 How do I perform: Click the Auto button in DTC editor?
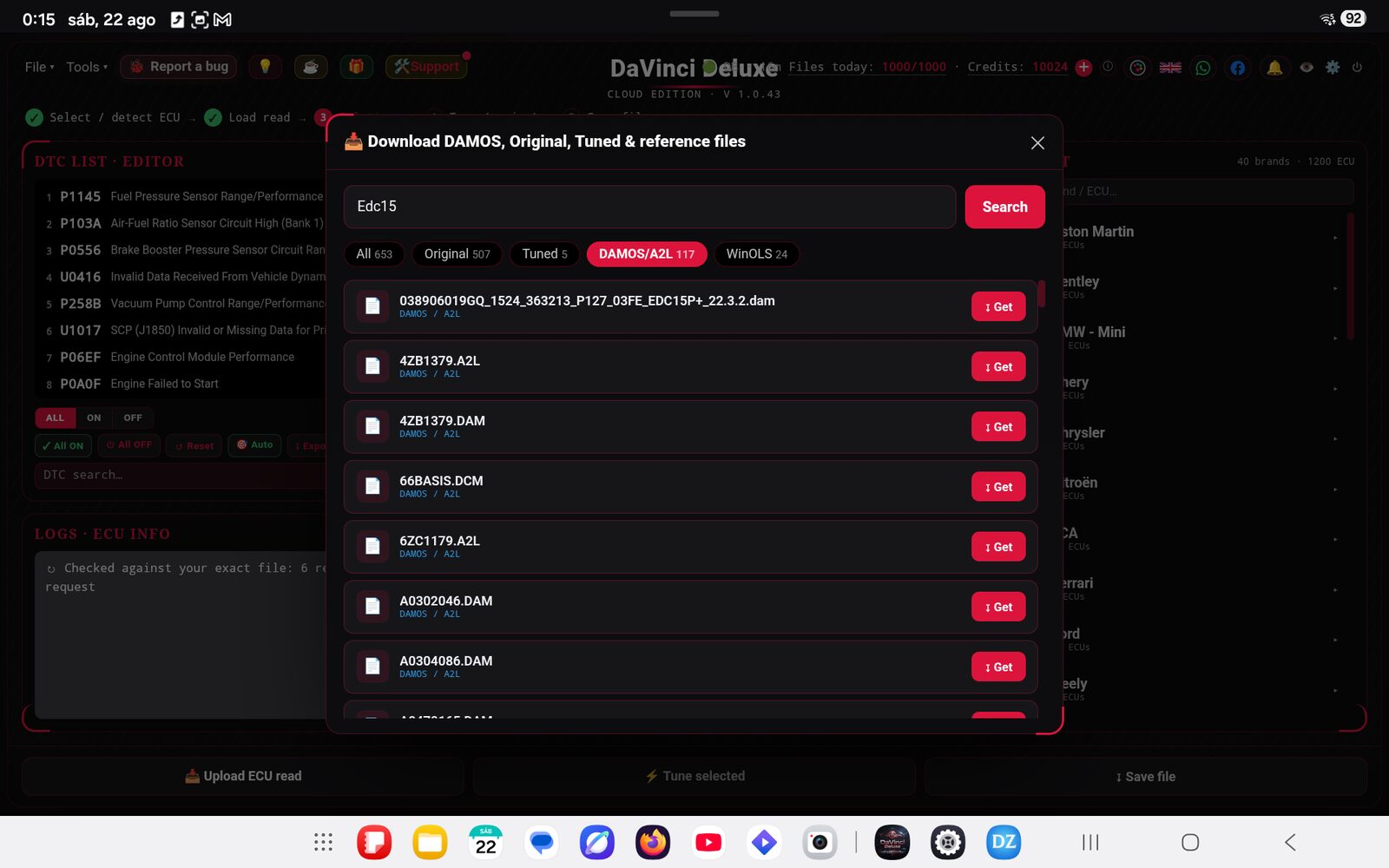255,445
